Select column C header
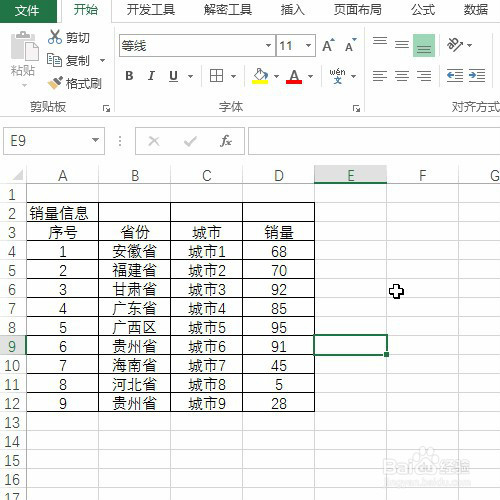This screenshot has height=500, width=500. (x=207, y=175)
